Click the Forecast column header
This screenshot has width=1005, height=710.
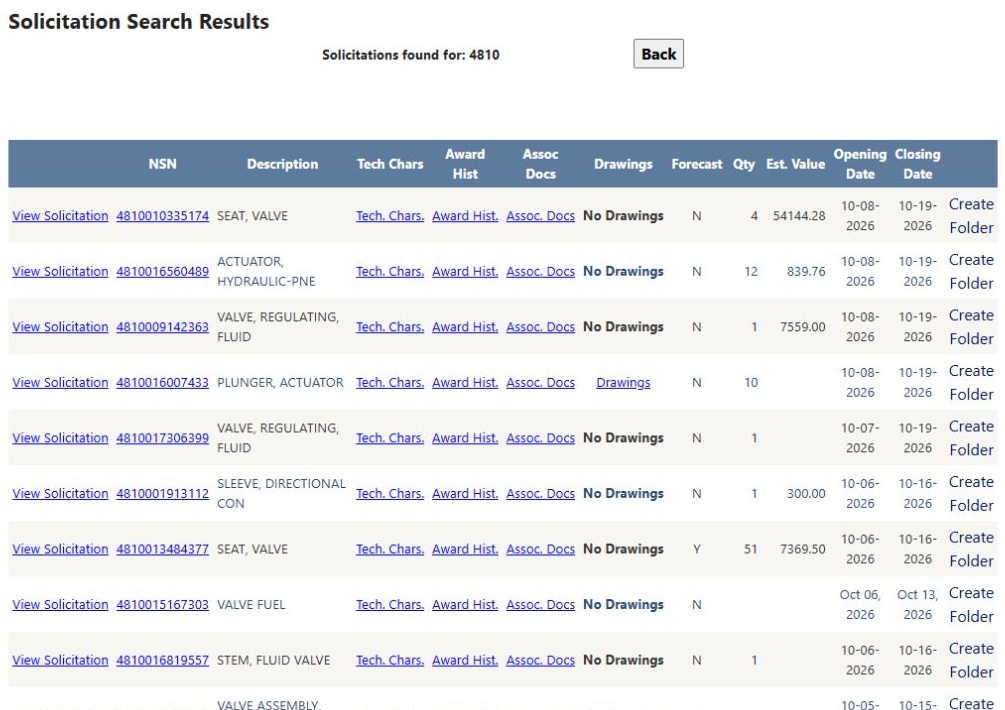[x=697, y=164]
